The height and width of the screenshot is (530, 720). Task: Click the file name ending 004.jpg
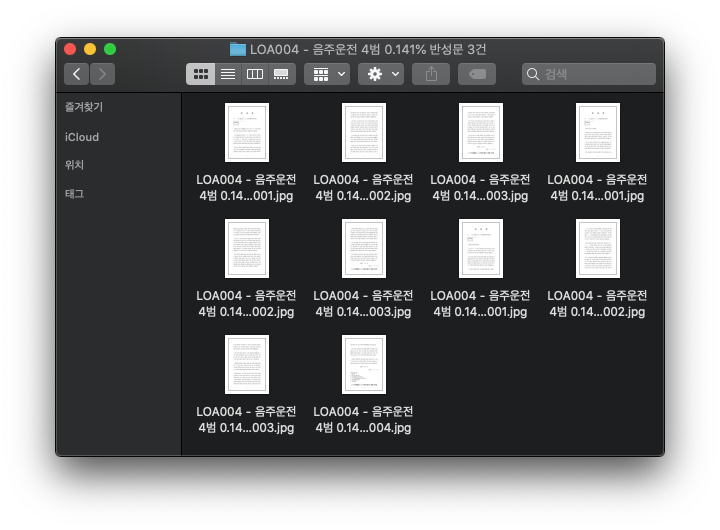(x=363, y=419)
